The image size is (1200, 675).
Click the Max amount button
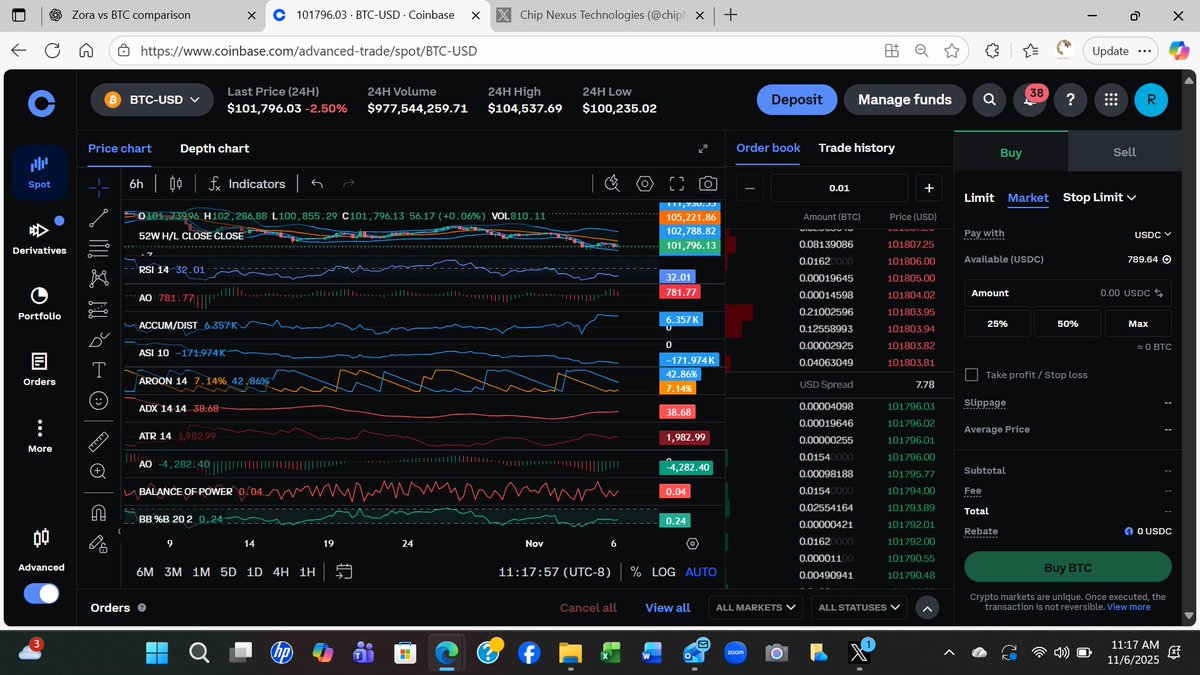pyautogui.click(x=1138, y=324)
